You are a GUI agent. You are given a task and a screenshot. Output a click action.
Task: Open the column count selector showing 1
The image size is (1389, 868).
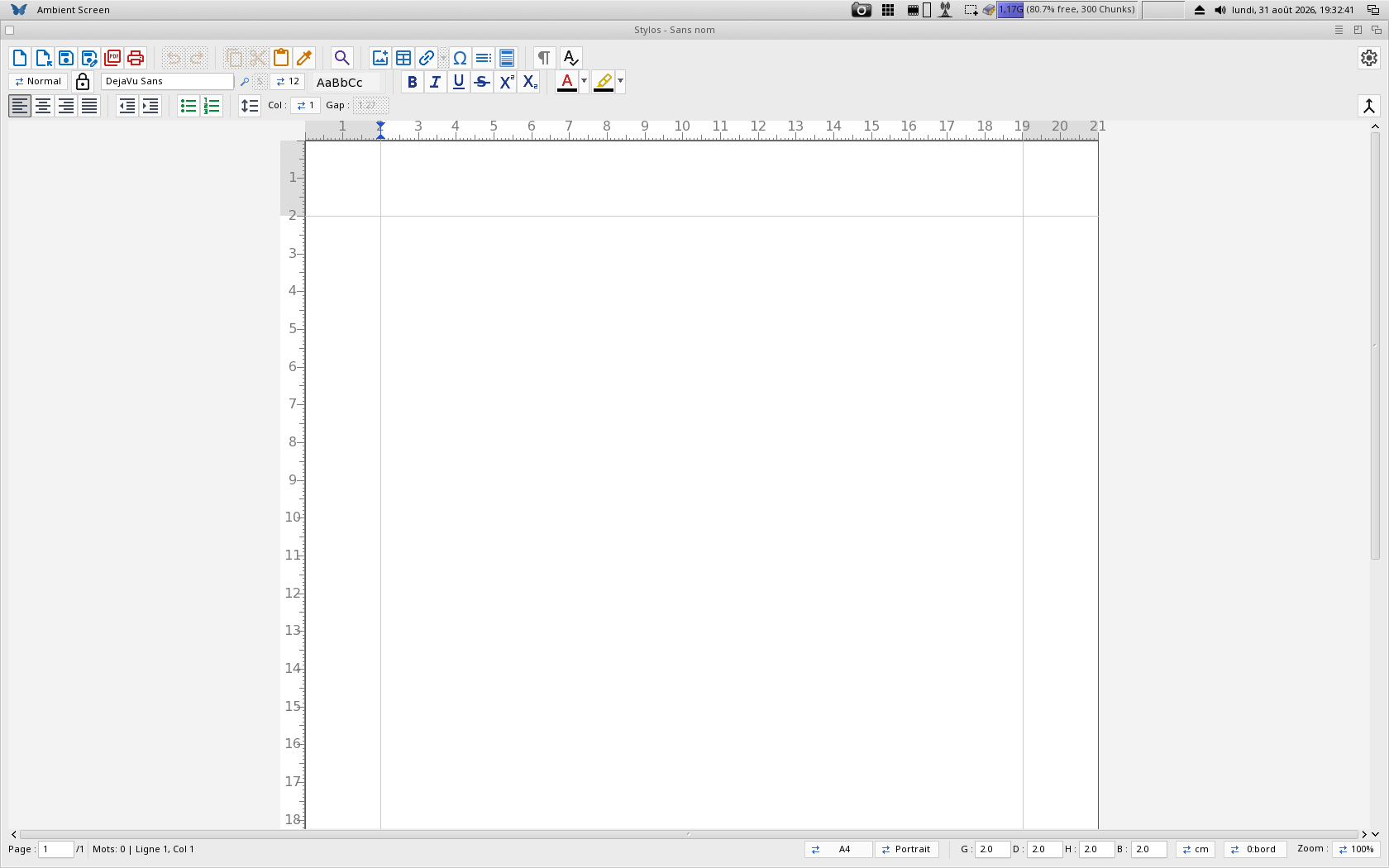(305, 106)
